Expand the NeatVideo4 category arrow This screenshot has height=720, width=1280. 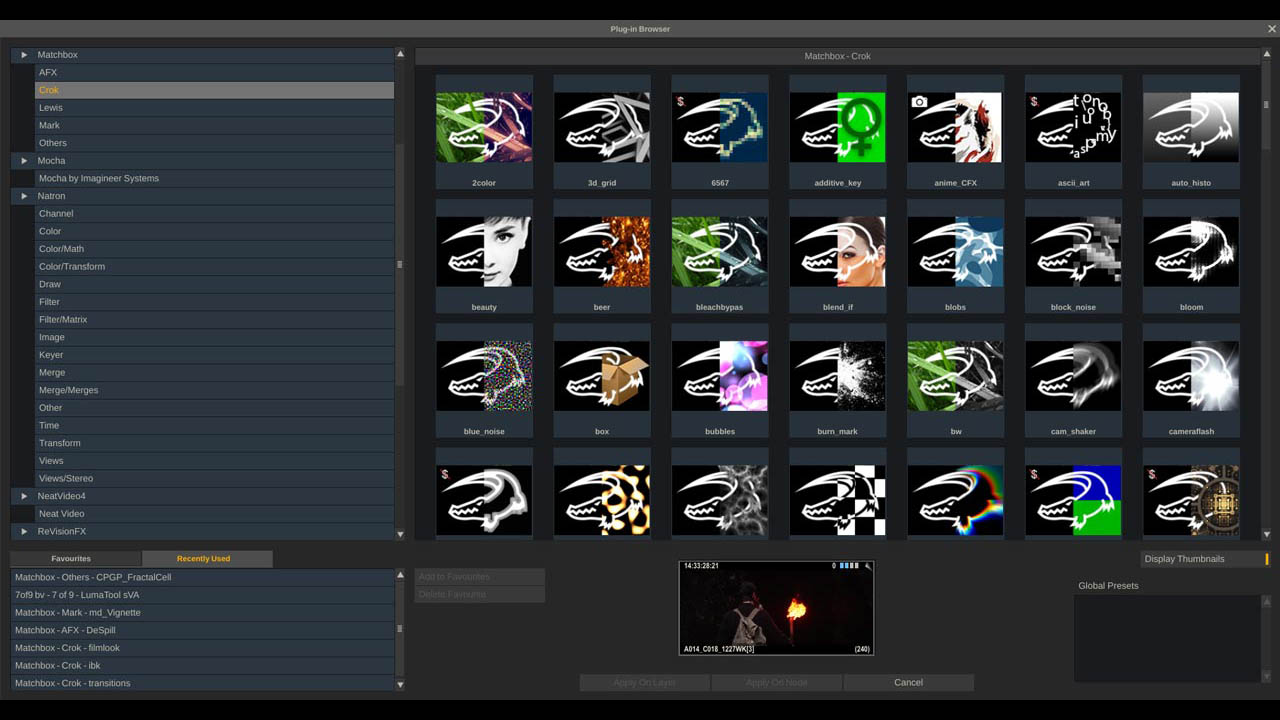click(x=24, y=496)
